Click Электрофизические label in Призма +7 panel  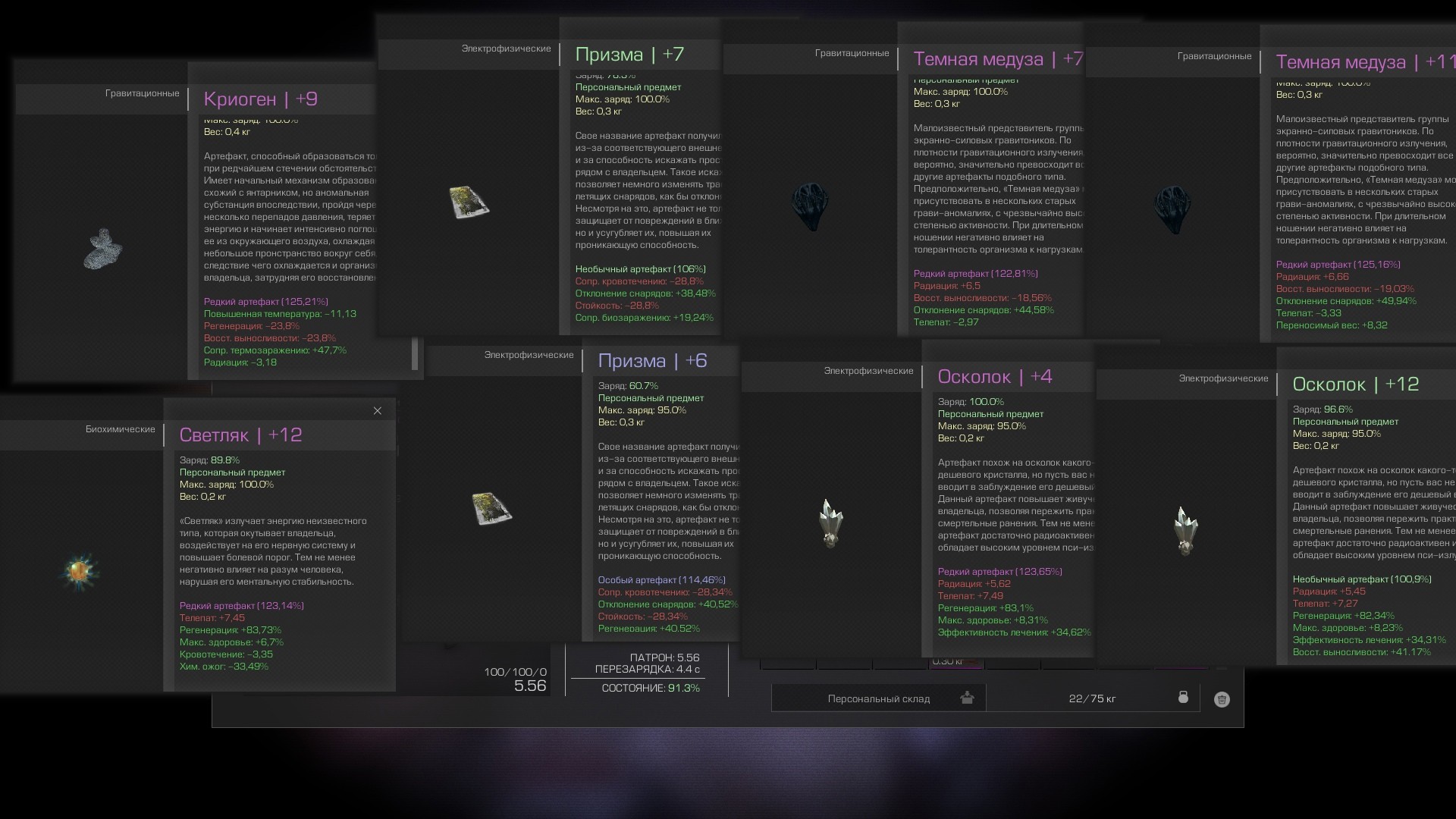point(507,49)
